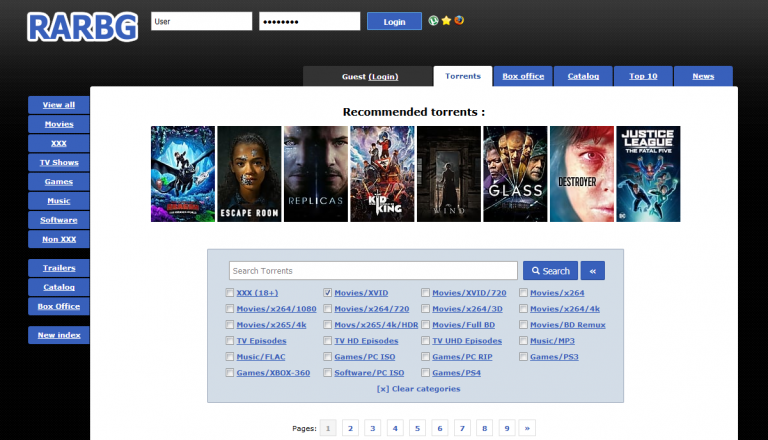
Task: Select View all in sidebar
Action: point(59,105)
